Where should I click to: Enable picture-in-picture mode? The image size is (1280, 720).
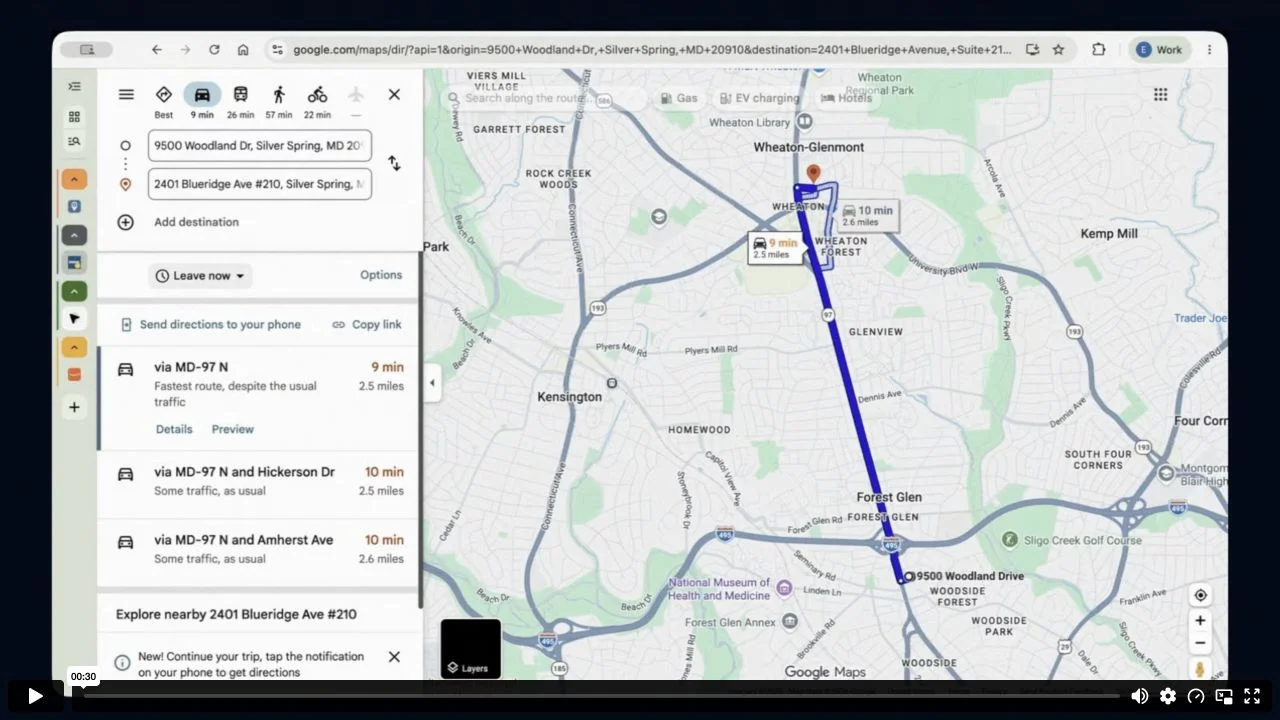click(1224, 696)
